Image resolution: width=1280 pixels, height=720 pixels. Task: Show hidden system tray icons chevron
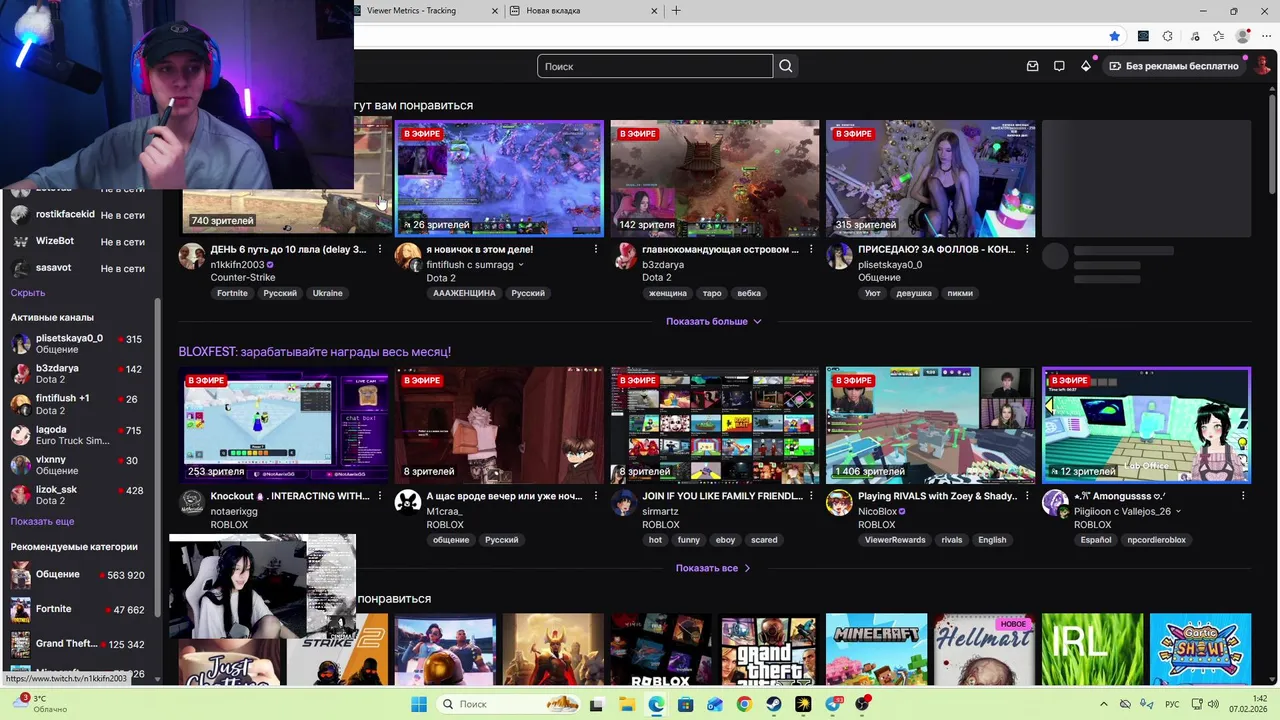click(x=1104, y=704)
